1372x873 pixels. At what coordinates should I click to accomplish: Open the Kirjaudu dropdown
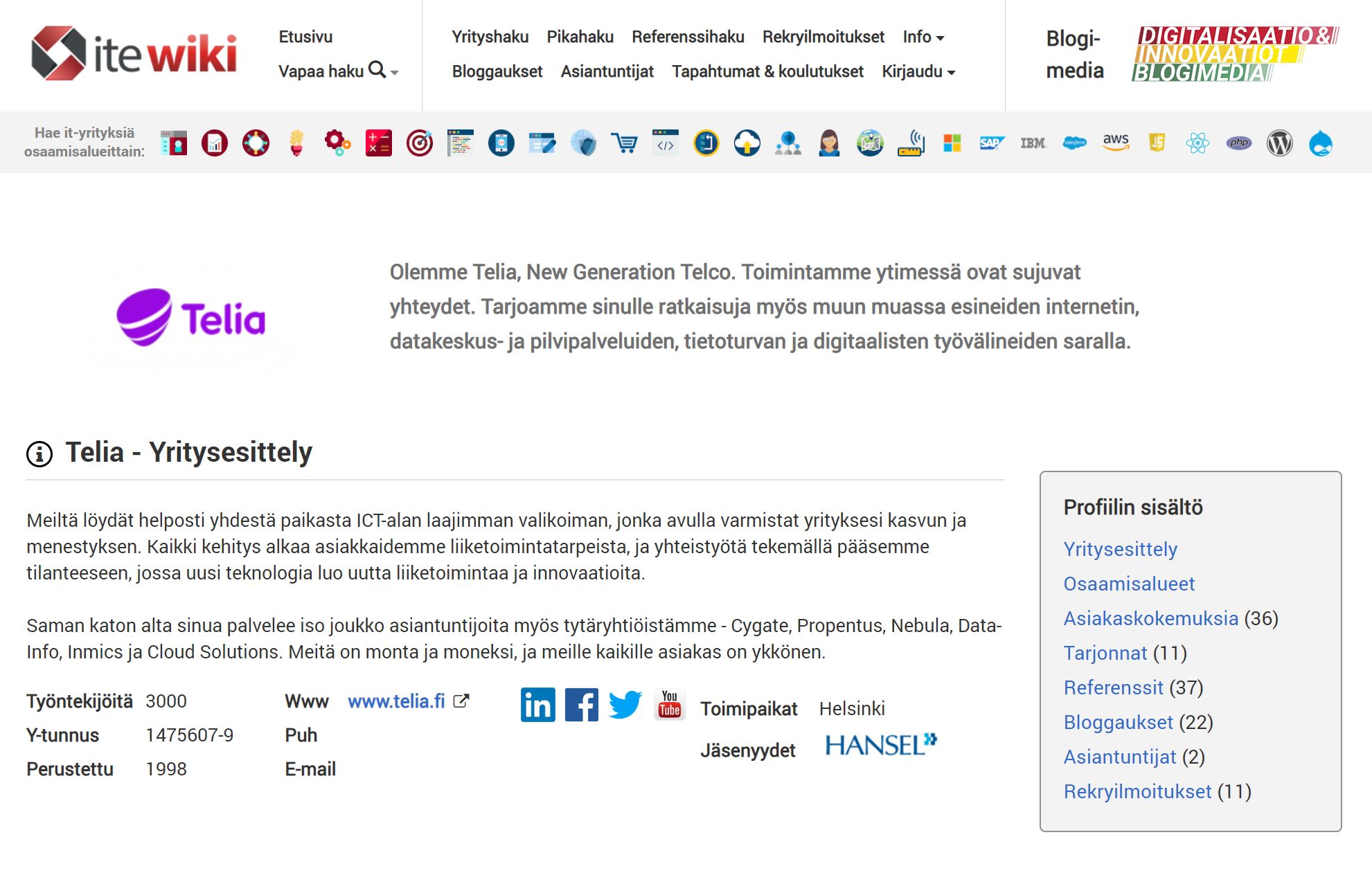pos(918,71)
